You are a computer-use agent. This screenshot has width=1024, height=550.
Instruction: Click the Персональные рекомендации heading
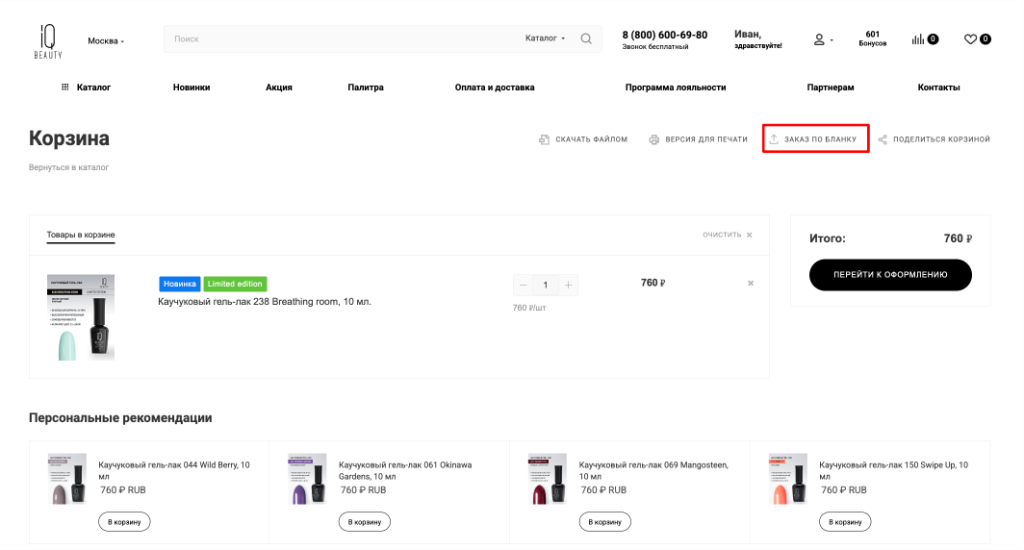120,418
